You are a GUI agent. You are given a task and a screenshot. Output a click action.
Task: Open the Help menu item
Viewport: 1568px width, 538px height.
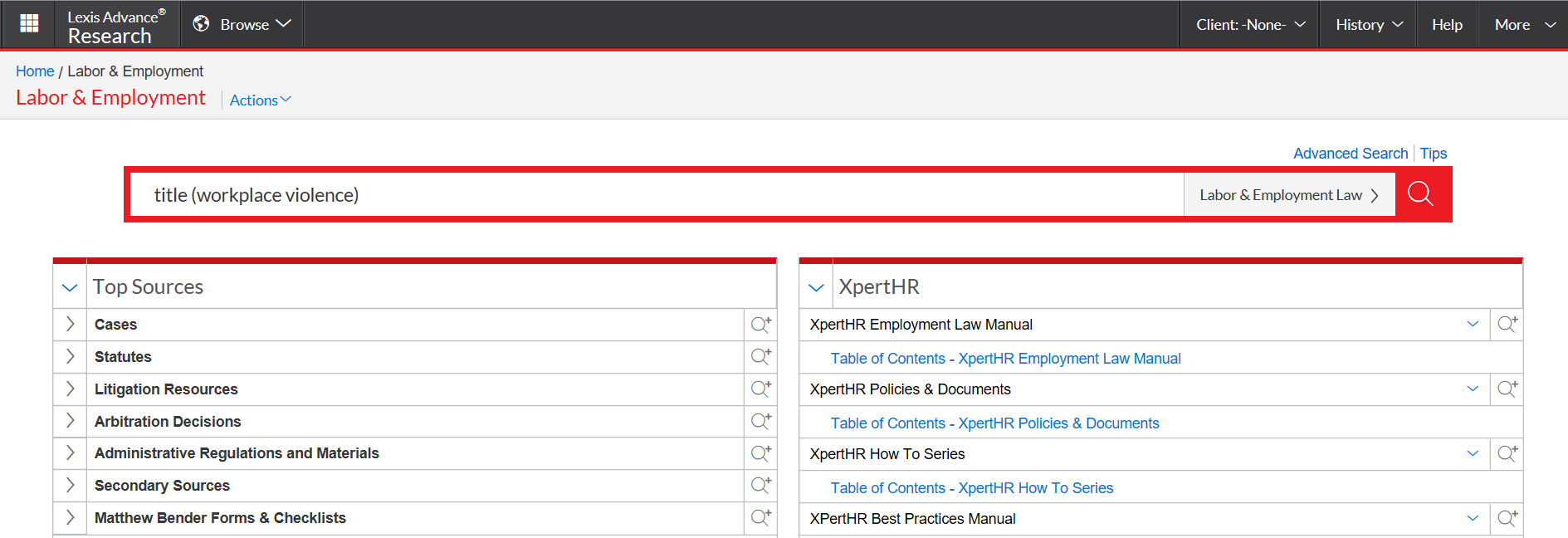pos(1447,25)
